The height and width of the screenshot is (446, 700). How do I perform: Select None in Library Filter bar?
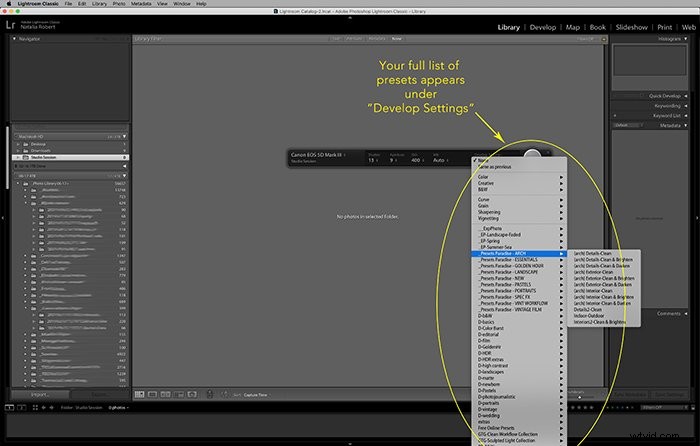click(x=396, y=39)
